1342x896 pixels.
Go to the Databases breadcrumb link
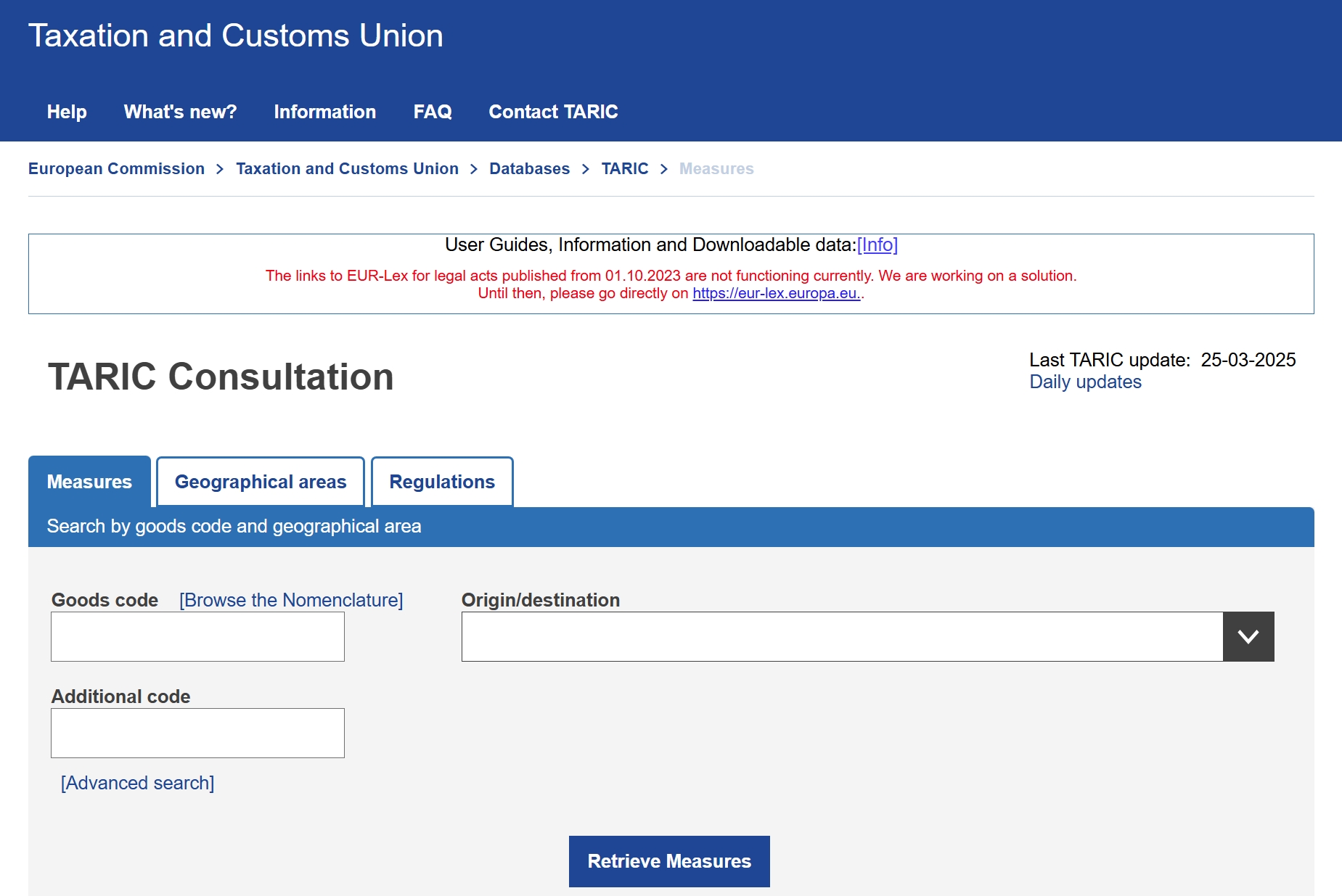(529, 168)
